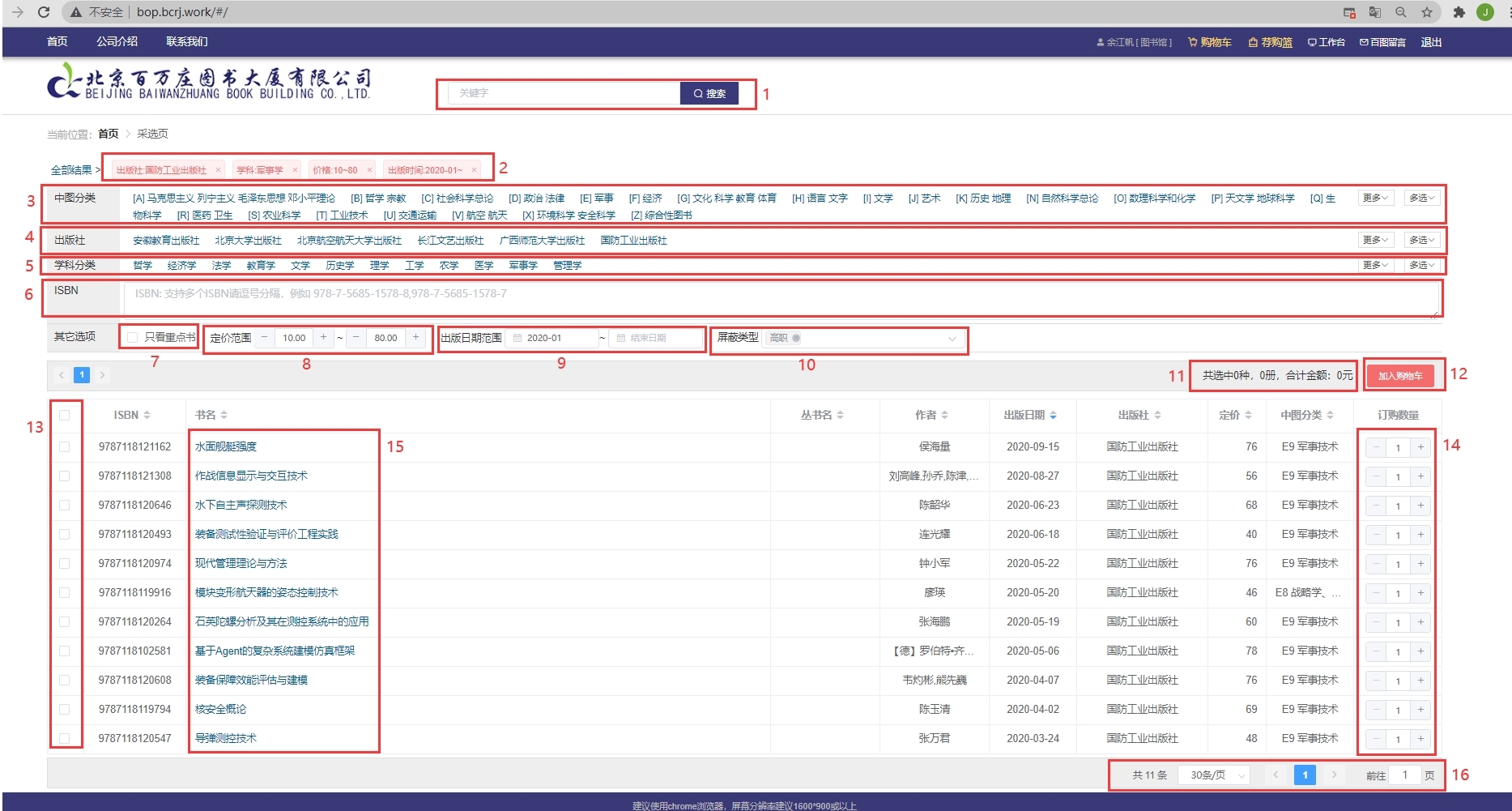The image size is (1512, 811).
Task: Remove the 出版社:国防工业出版社 filter tag
Action: (x=218, y=170)
